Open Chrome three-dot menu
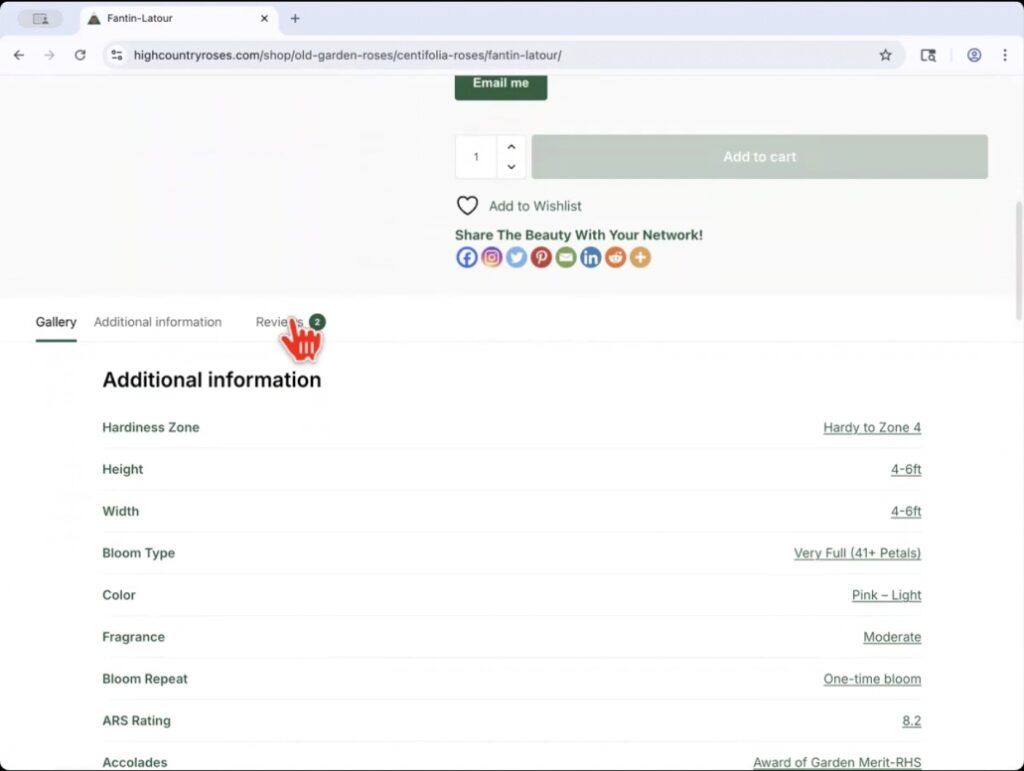This screenshot has width=1024, height=771. 1005,55
